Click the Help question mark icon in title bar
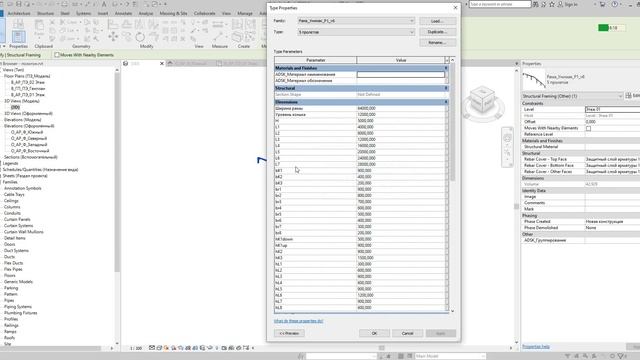This screenshot has width=640, height=360. click(x=615, y=4)
